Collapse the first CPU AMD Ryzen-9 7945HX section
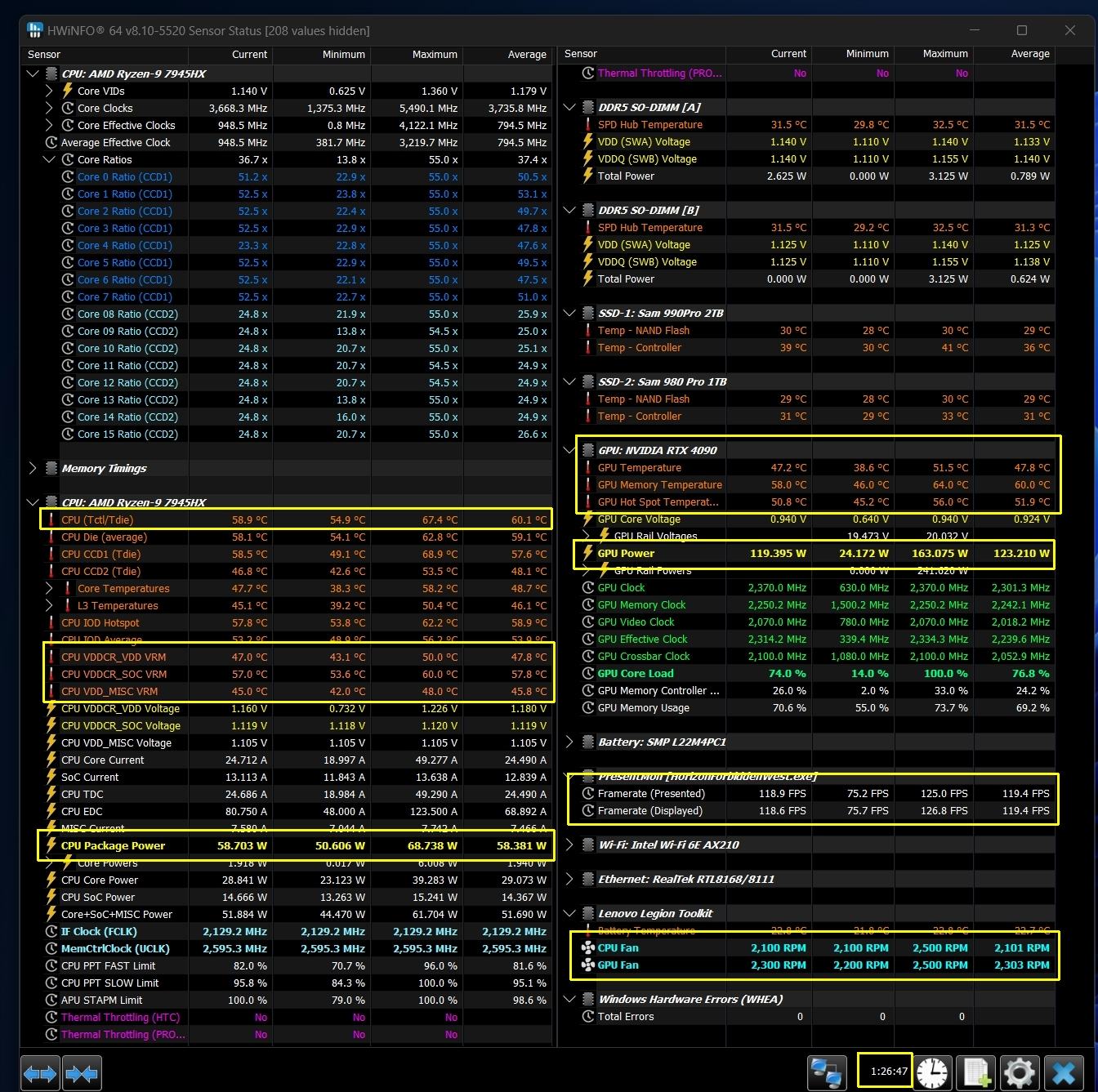 point(33,74)
